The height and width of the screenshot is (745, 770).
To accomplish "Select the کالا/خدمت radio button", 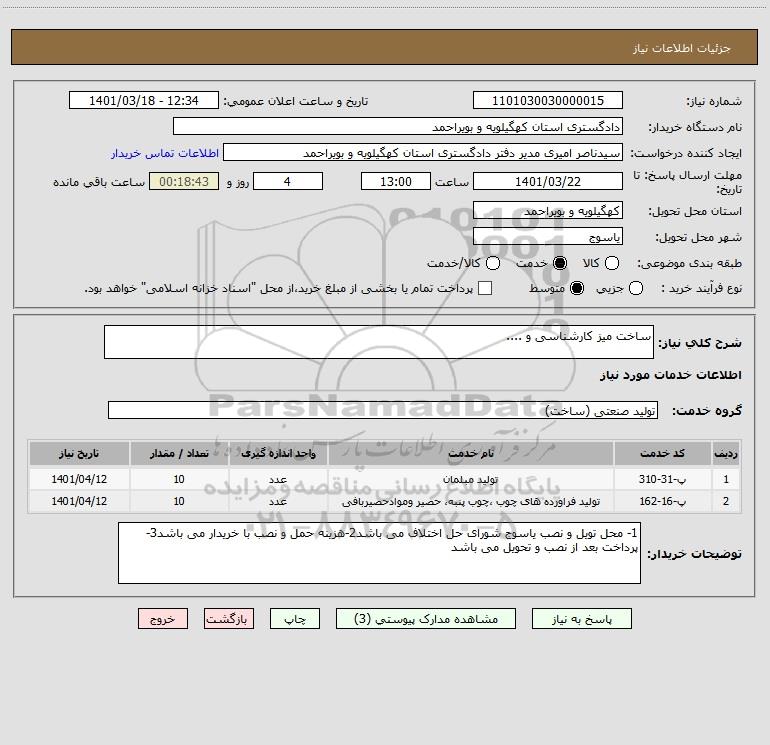I will coord(493,263).
